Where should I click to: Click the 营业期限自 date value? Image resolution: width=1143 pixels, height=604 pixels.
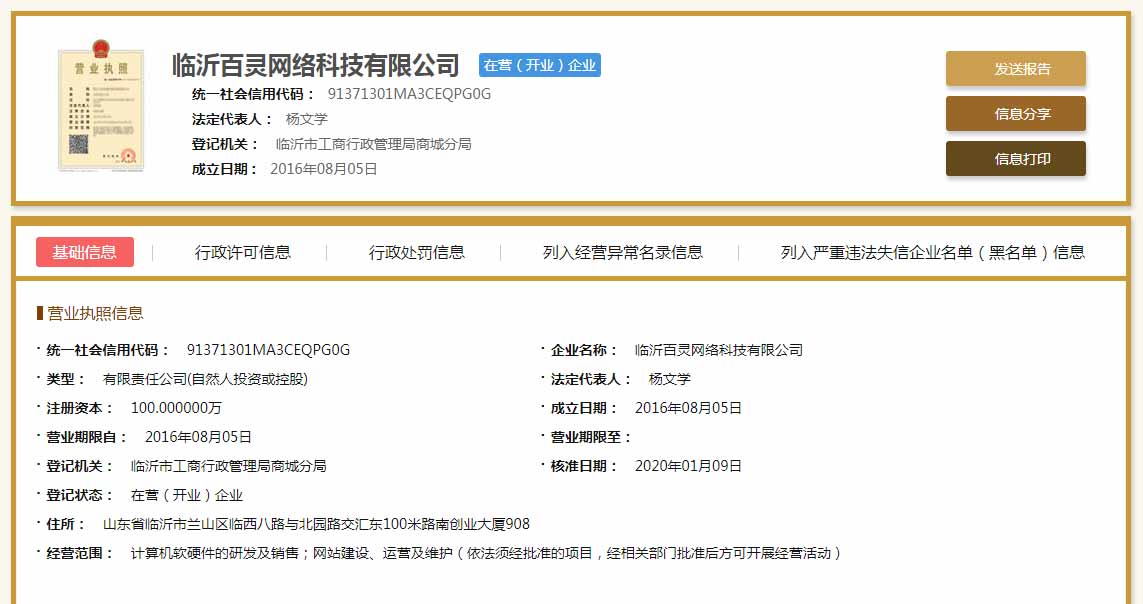coord(198,437)
